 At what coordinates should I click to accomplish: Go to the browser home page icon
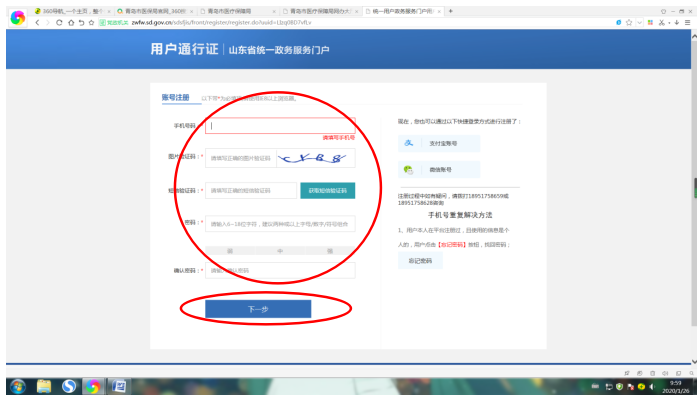pos(71,22)
